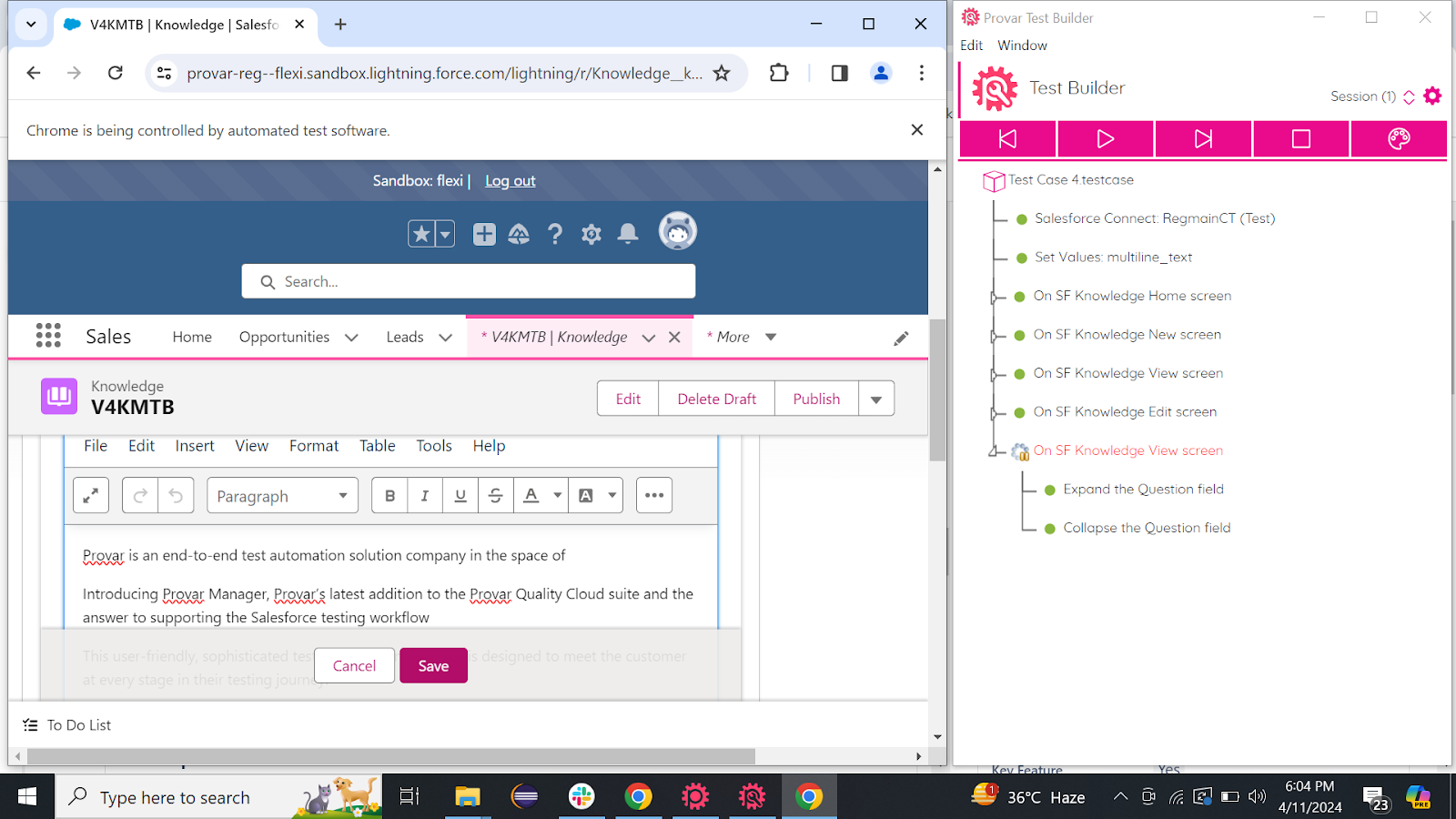Viewport: 1456px width, 819px height.
Task: Expand On SF Knowledge New screen step
Action: coord(995,336)
